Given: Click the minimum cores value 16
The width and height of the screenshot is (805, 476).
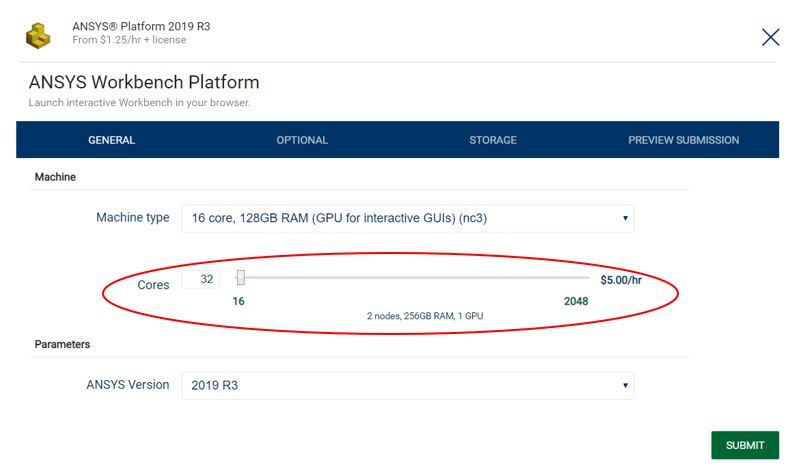Looking at the screenshot, I should [x=238, y=301].
